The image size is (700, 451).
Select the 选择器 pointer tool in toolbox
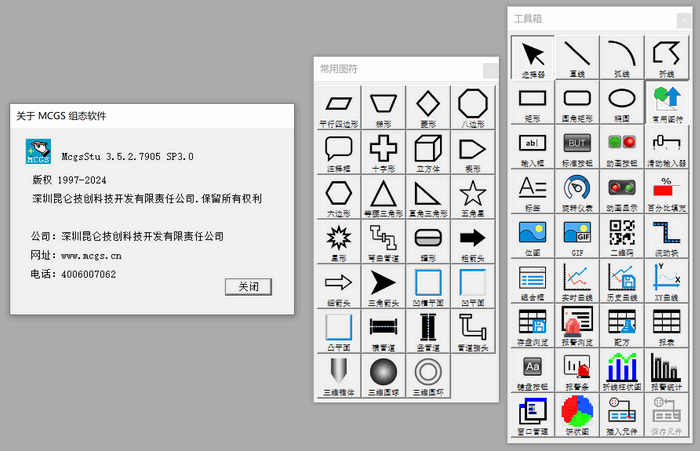(533, 58)
